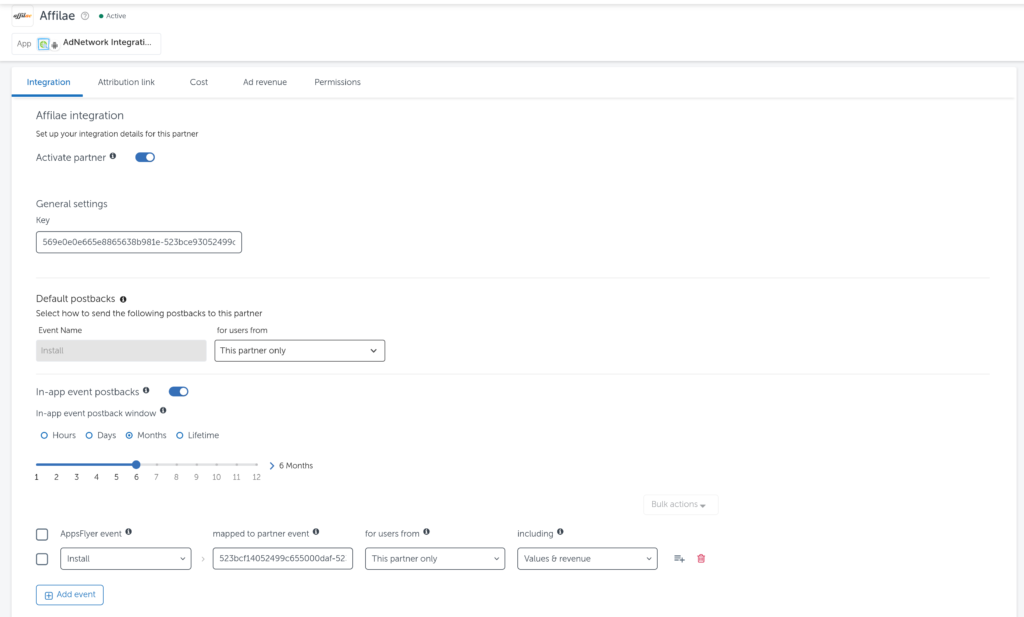This screenshot has height=617, width=1024.
Task: Turn off In-app event postbacks toggle
Action: [x=178, y=392]
